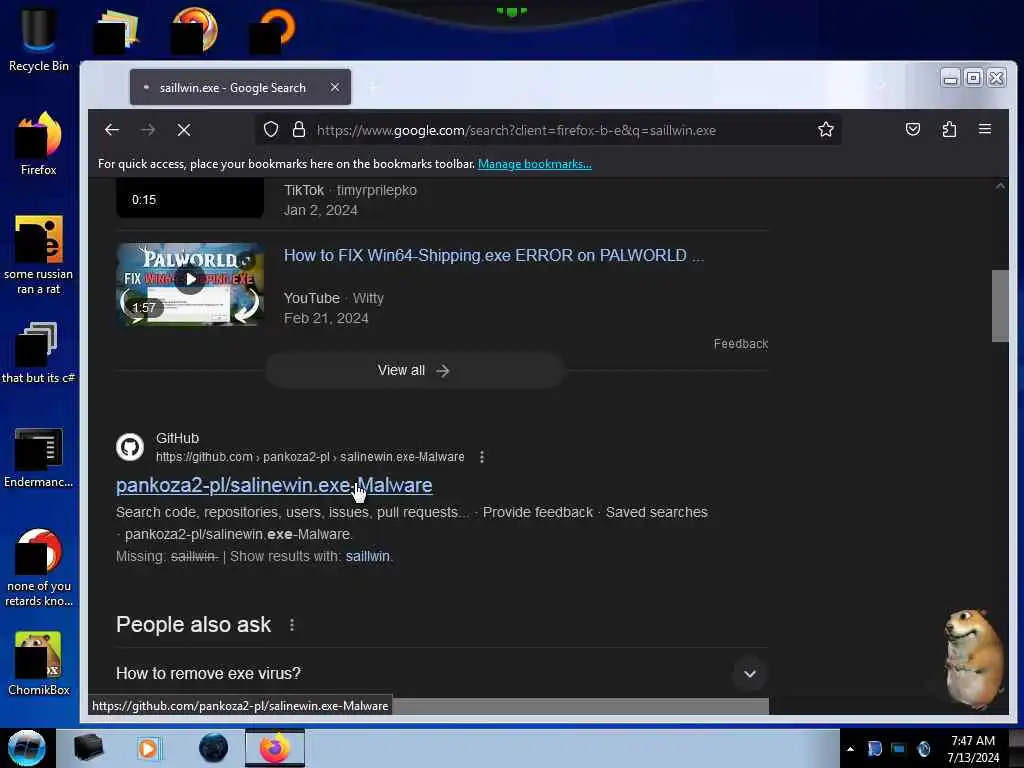Viewport: 1024px width, 768px height.
Task: Open the black box taskbar icon
Action: [x=88, y=748]
